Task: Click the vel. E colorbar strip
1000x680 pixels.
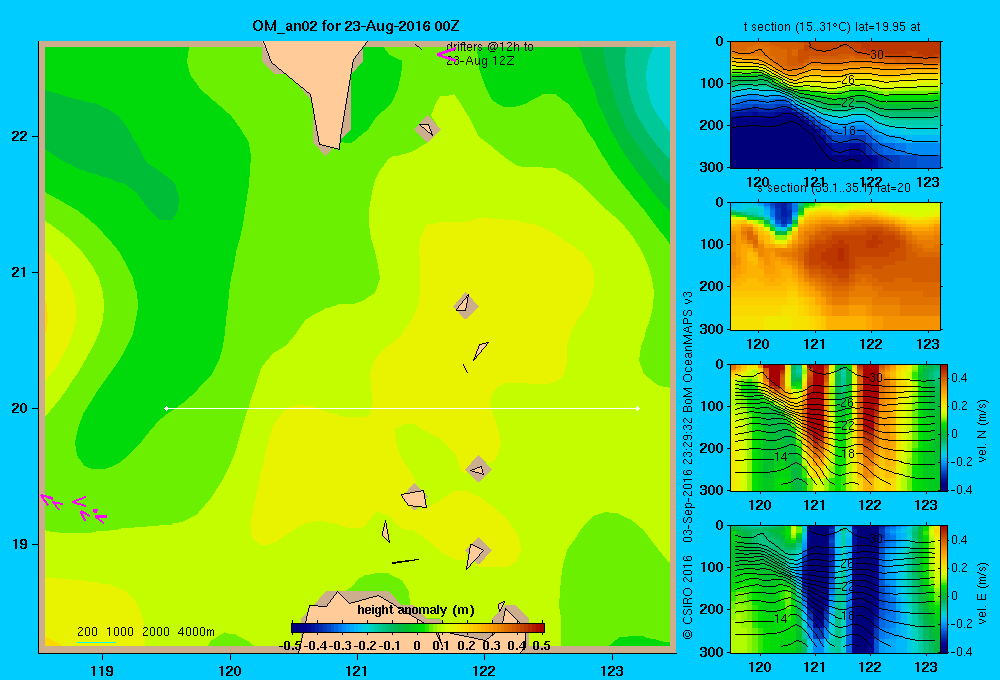Action: coord(945,589)
